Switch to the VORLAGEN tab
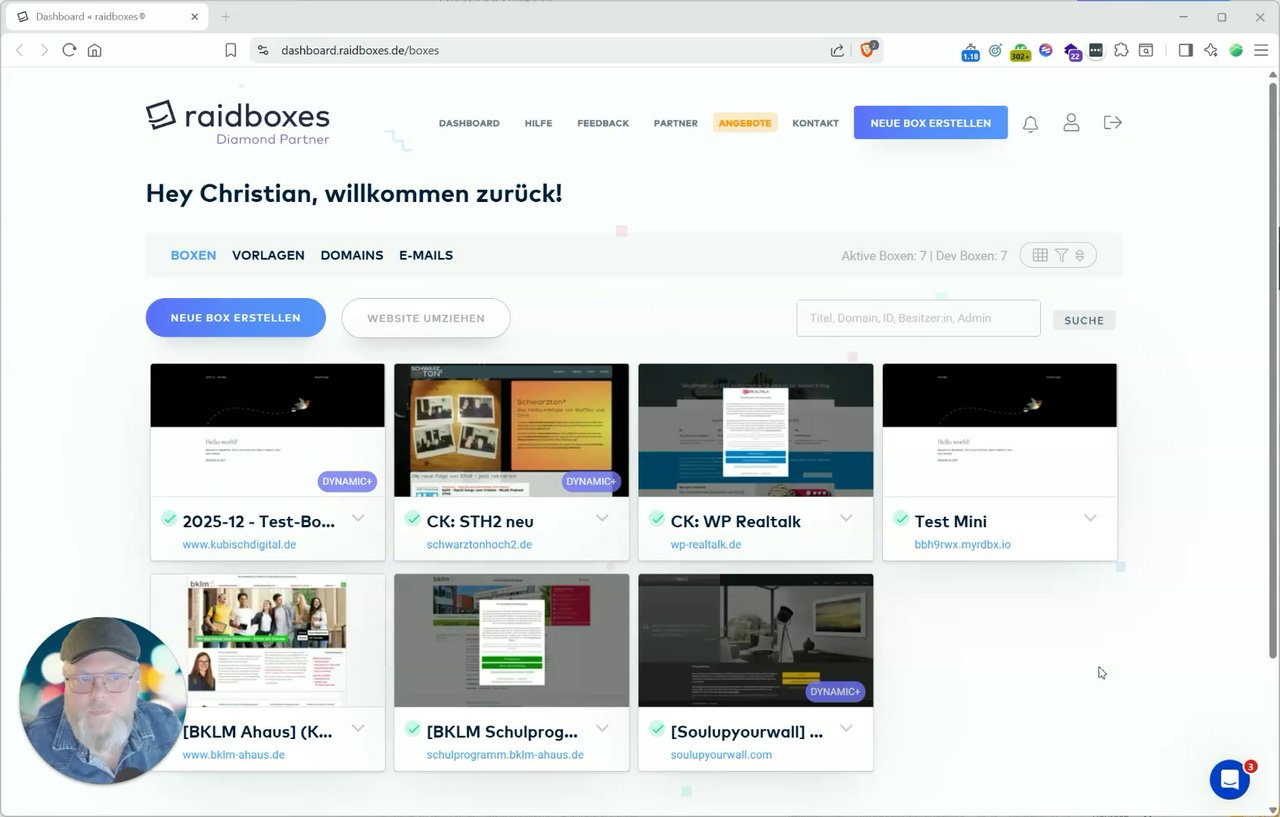Screen dimensions: 1280x817 click(268, 255)
